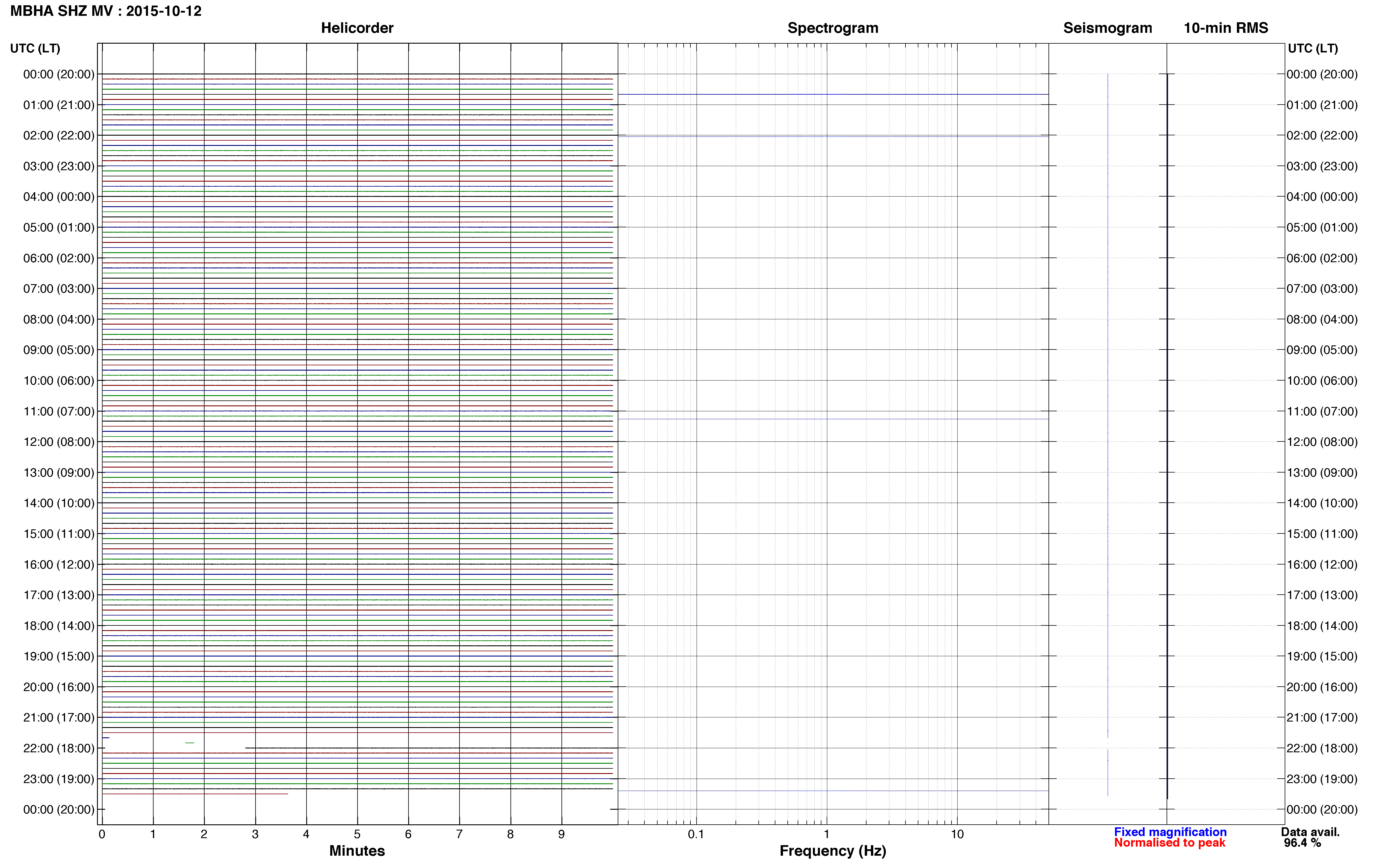Click the red Normalised to peak legend text

pyautogui.click(x=1170, y=843)
